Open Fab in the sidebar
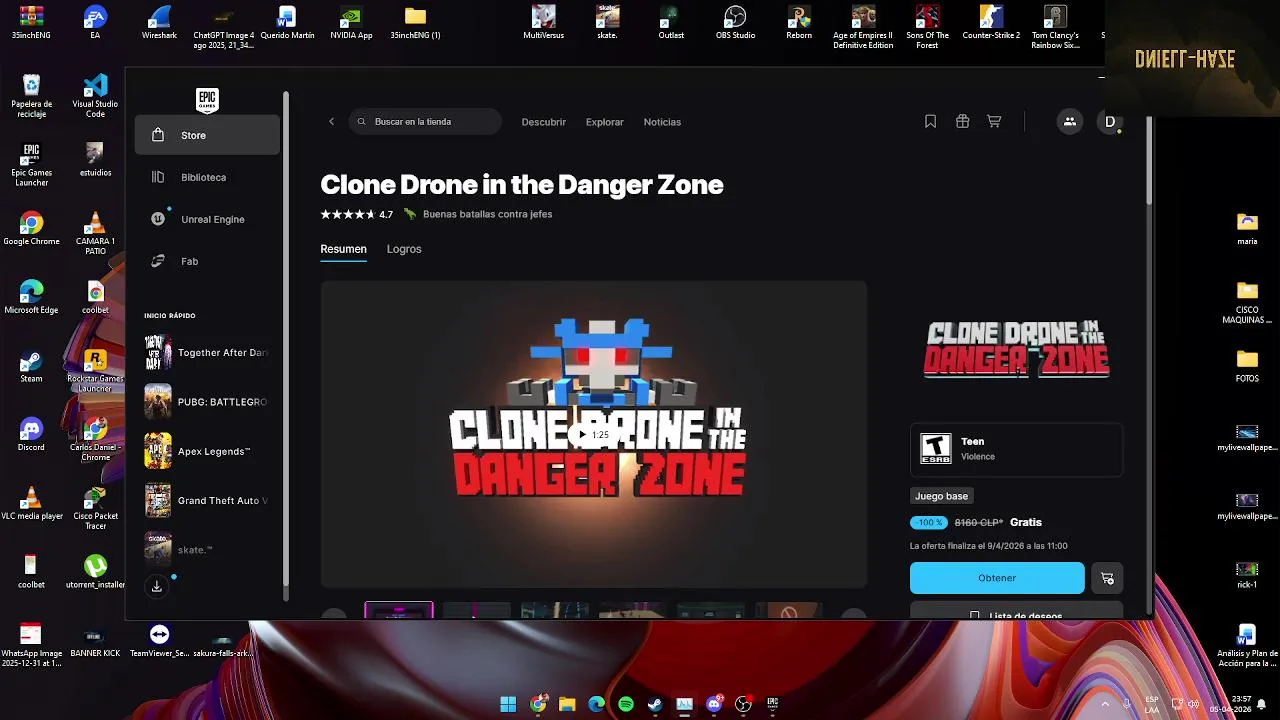 (207, 261)
